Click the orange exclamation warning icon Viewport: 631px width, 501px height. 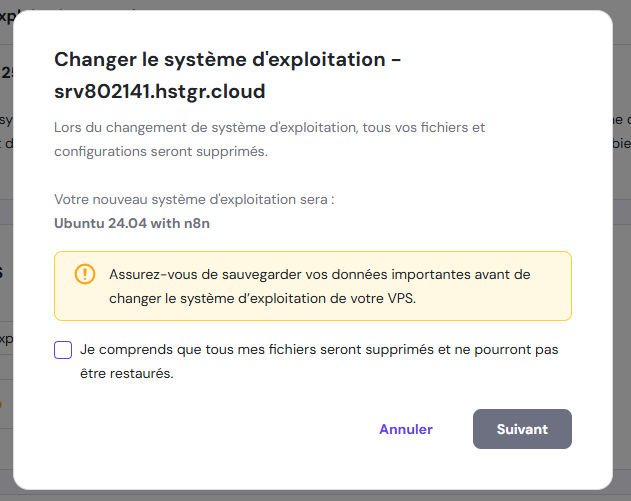tap(85, 274)
